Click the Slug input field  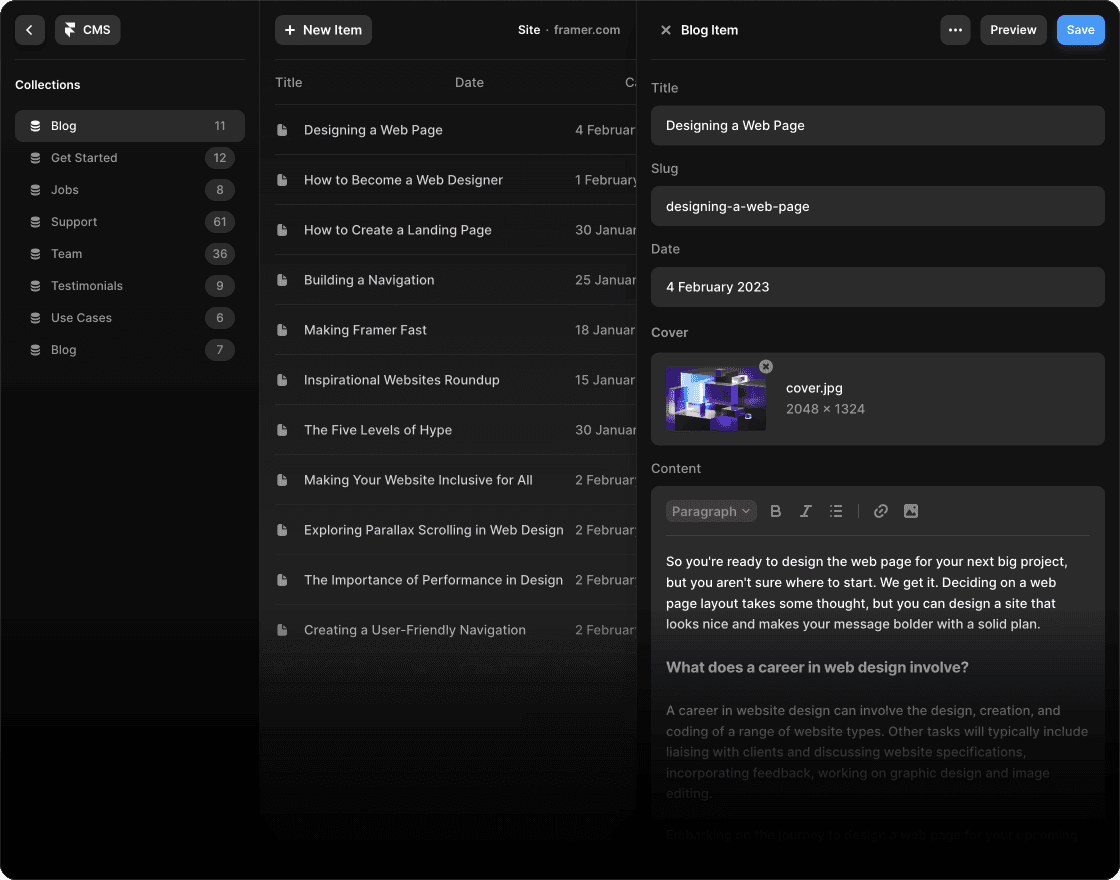tap(877, 206)
